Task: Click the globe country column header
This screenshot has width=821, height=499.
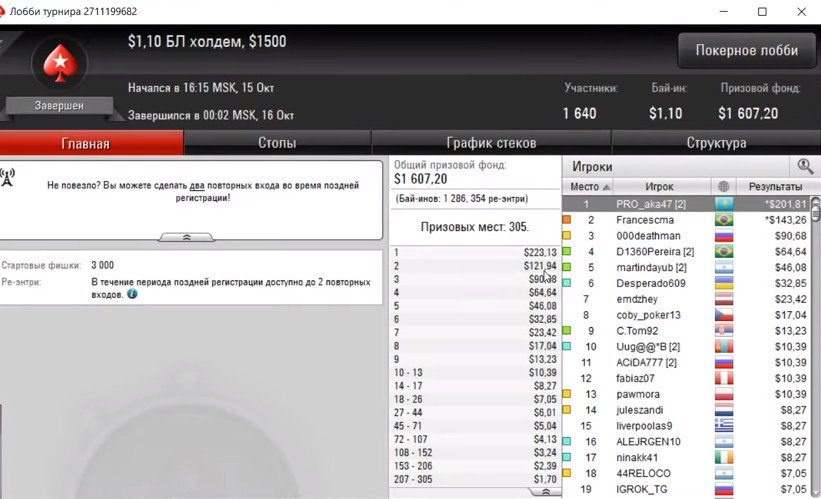Action: coord(724,186)
